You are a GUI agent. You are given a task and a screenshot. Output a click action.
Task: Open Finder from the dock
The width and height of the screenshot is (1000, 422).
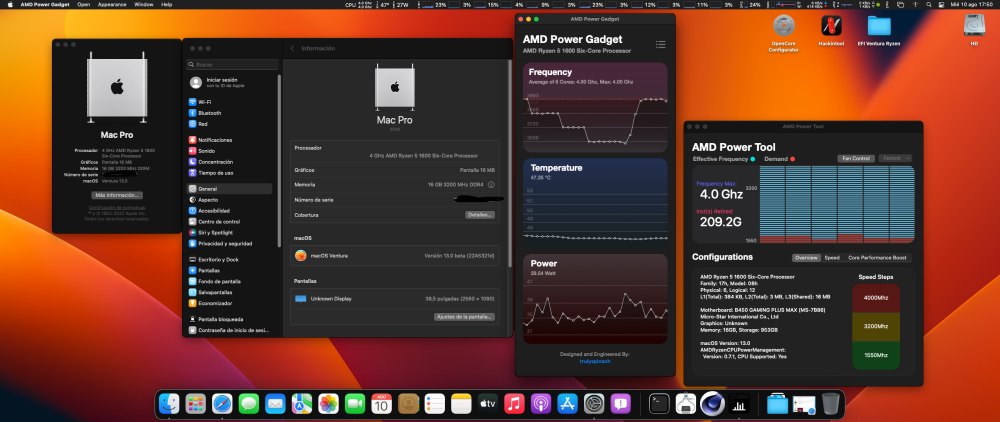(169, 404)
